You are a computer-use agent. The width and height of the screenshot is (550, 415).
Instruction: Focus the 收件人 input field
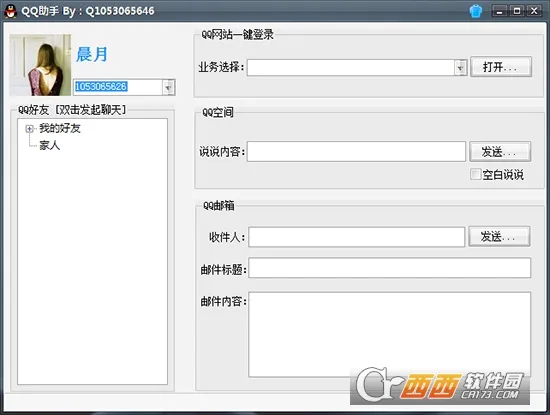click(357, 237)
